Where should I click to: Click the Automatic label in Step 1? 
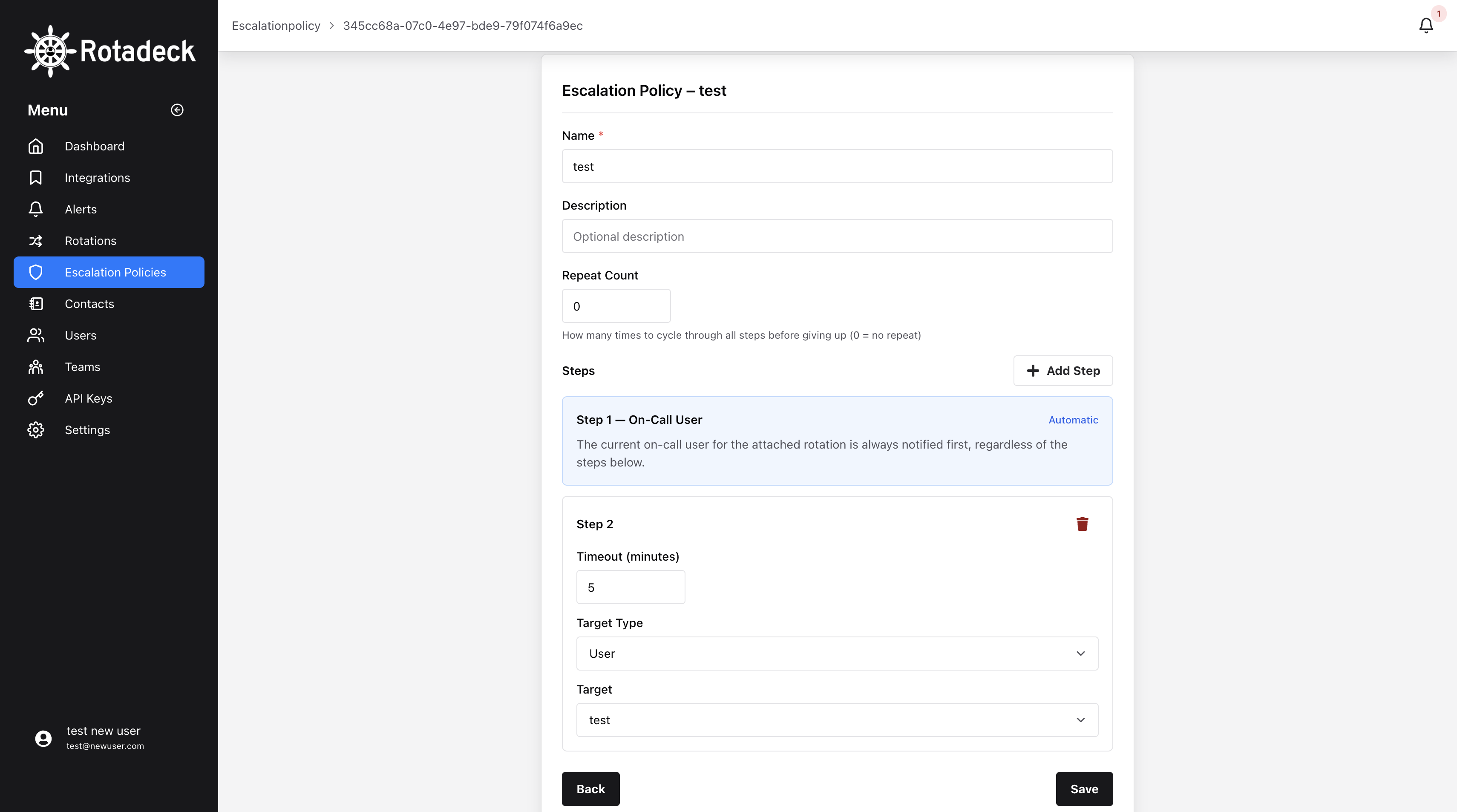pos(1073,420)
